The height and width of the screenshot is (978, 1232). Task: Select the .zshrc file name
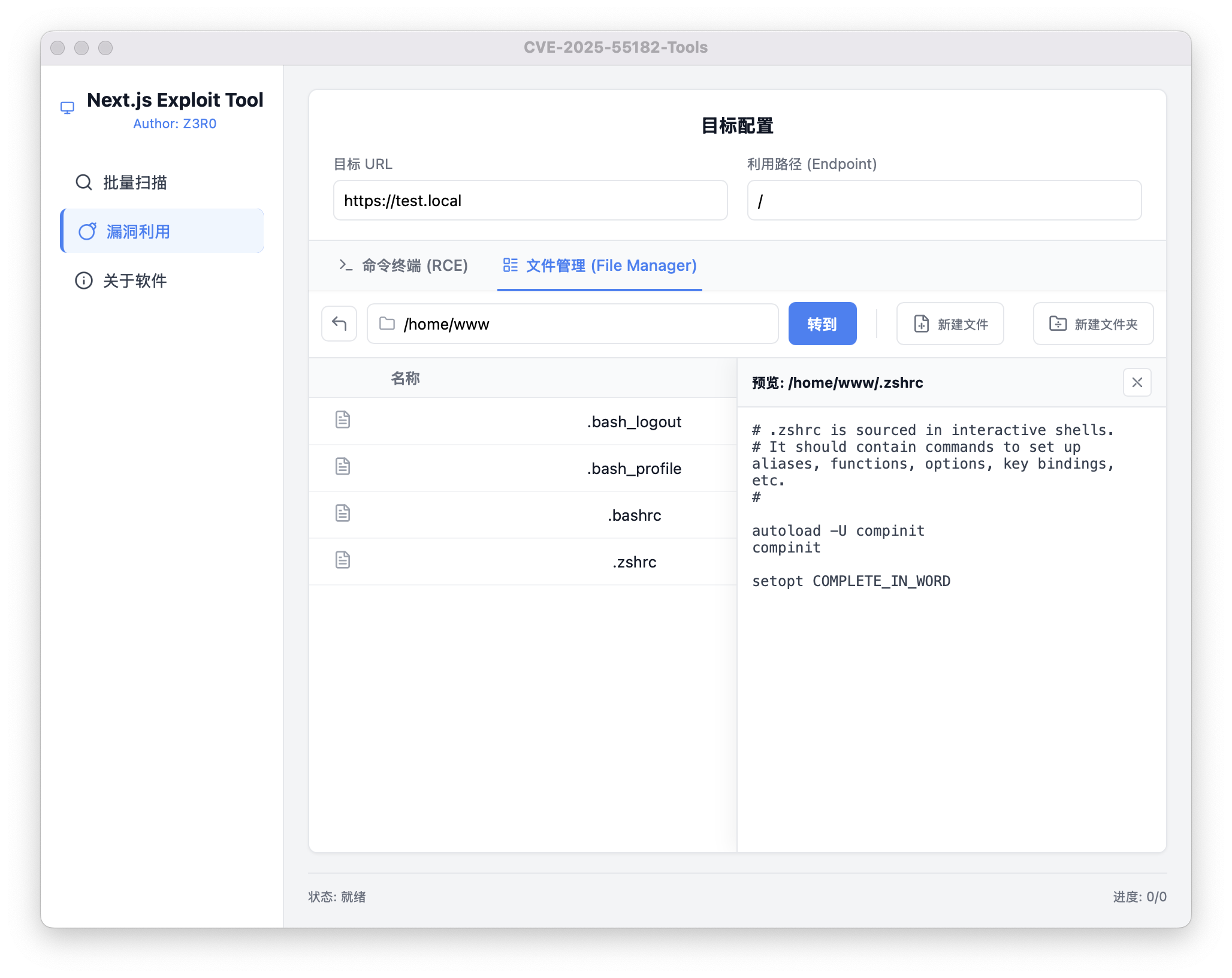point(634,562)
